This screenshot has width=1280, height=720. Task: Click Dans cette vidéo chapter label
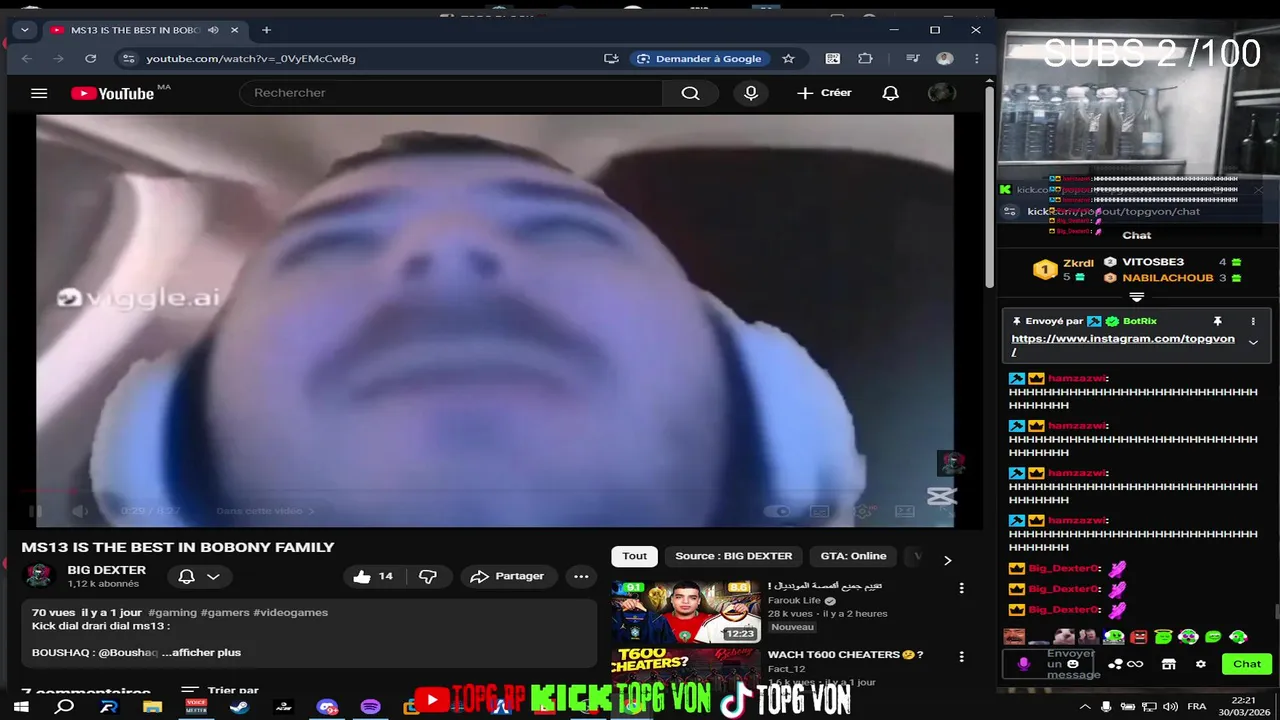pyautogui.click(x=266, y=511)
